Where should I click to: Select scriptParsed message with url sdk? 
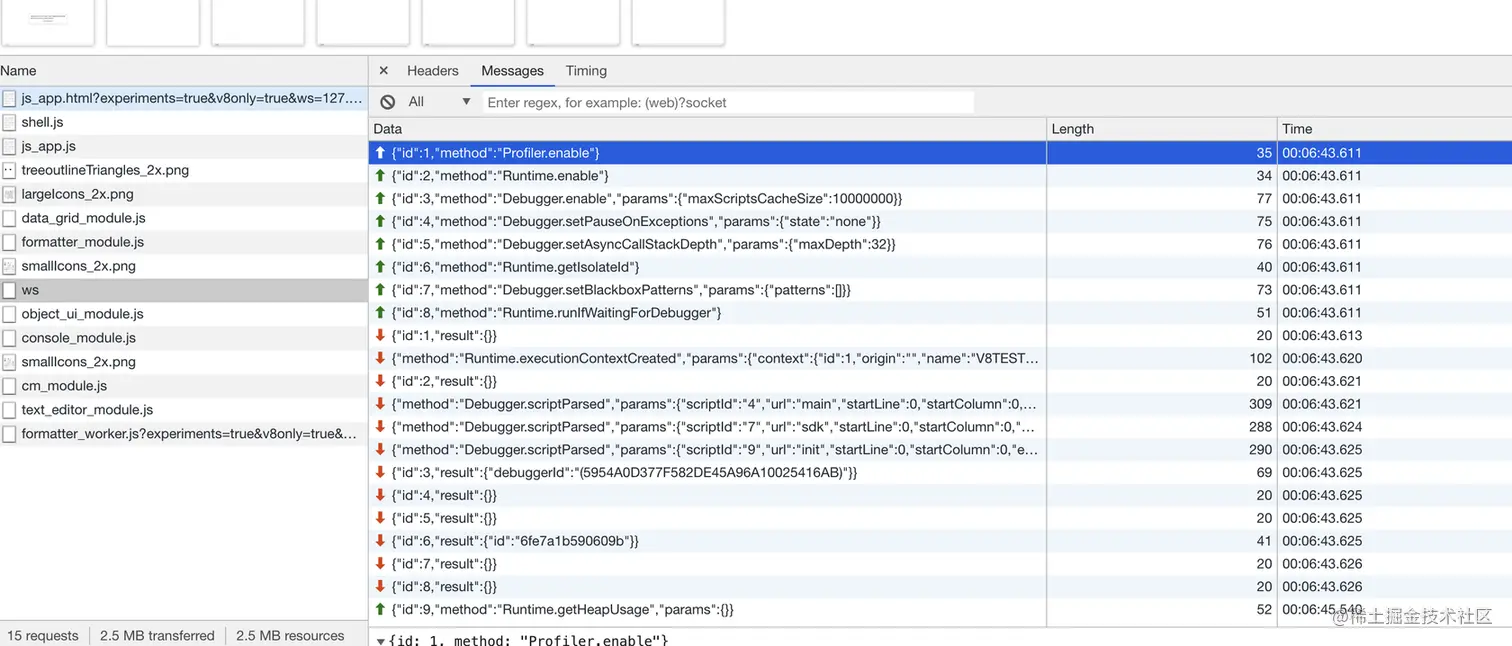pos(940,427)
